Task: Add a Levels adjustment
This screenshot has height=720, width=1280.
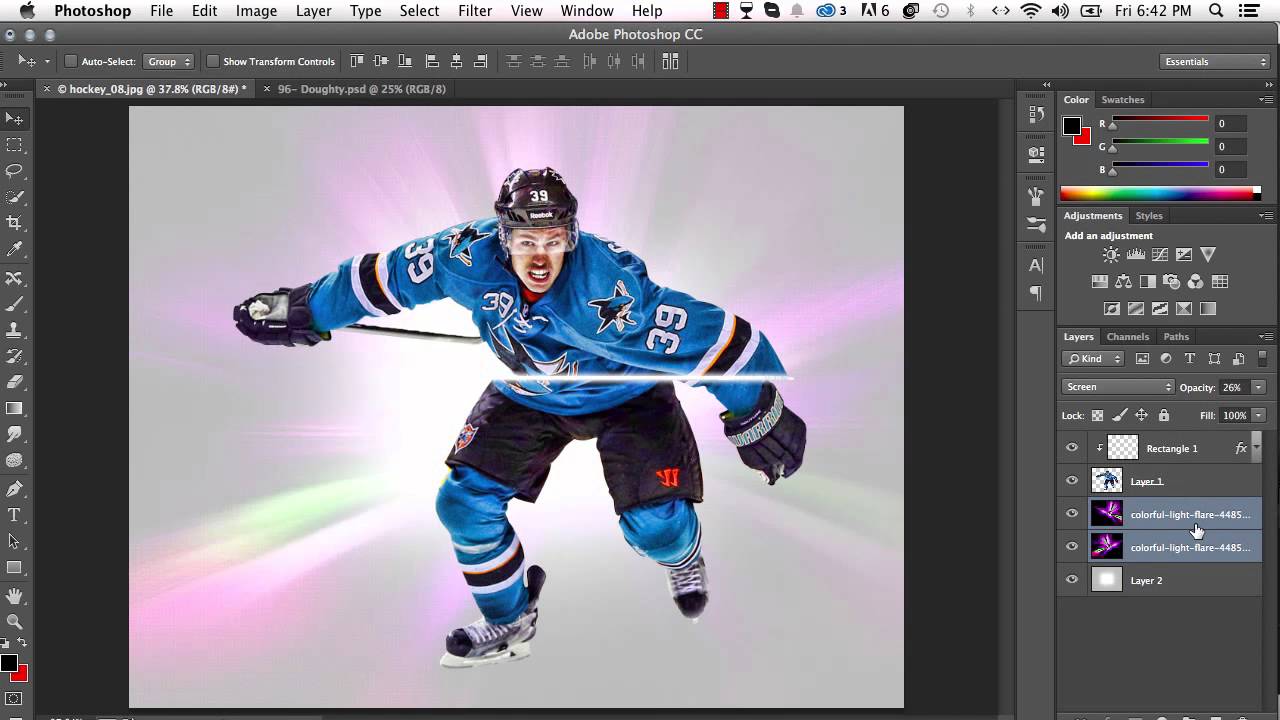Action: [x=1135, y=255]
